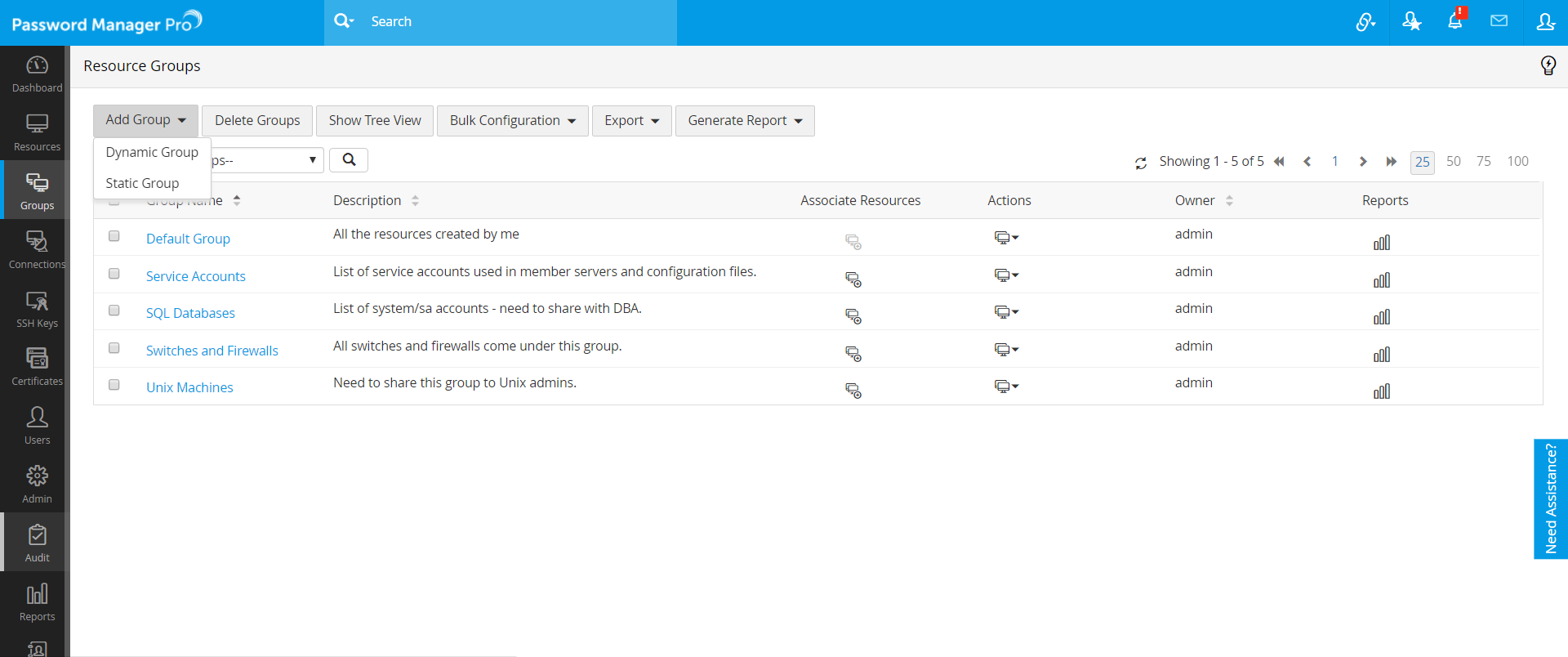The image size is (1568, 657).
Task: Choose Dynamic Group from the menu
Action: (152, 153)
